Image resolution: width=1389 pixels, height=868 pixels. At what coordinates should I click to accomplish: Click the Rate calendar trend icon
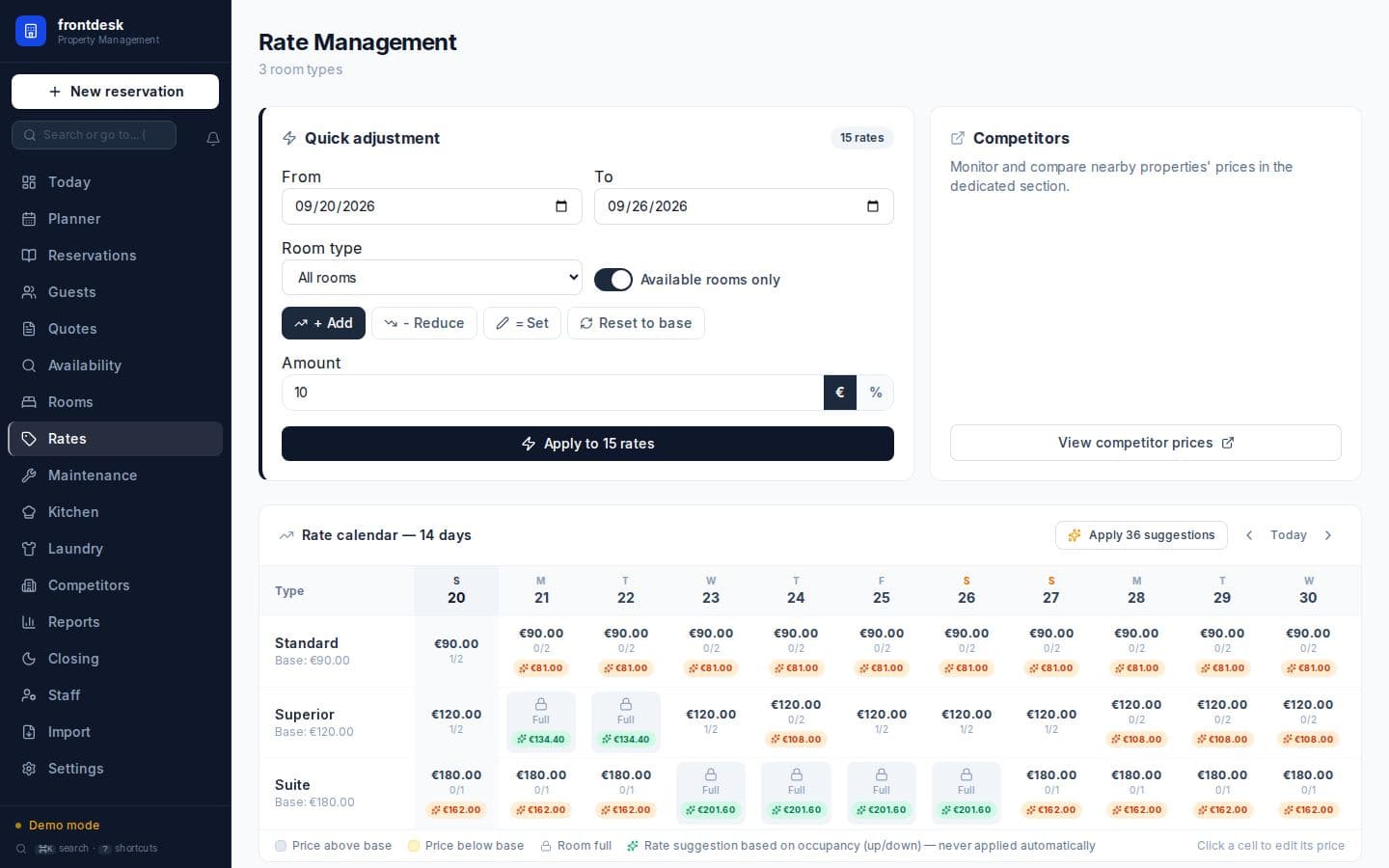(x=286, y=535)
